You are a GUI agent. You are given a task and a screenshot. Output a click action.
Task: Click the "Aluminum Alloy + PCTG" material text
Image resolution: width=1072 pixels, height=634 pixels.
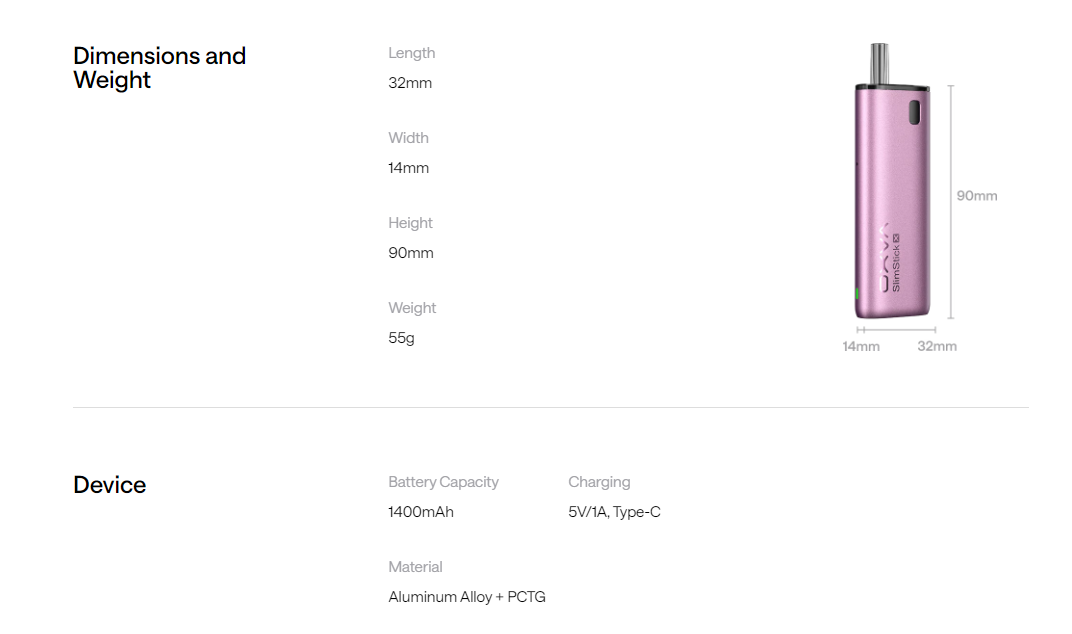[467, 597]
